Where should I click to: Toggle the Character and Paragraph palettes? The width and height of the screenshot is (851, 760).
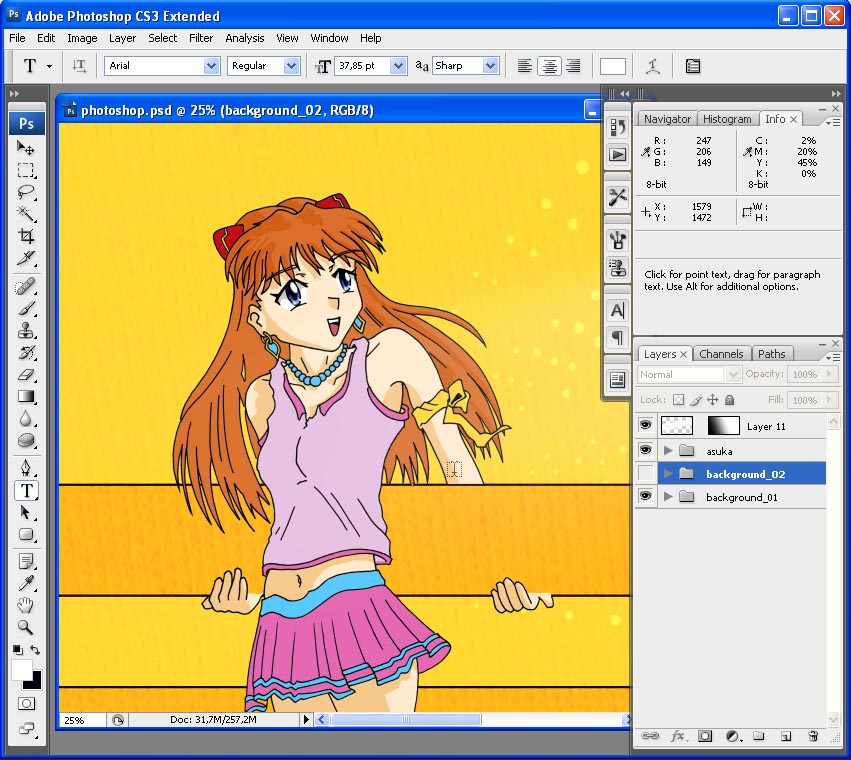[x=693, y=66]
